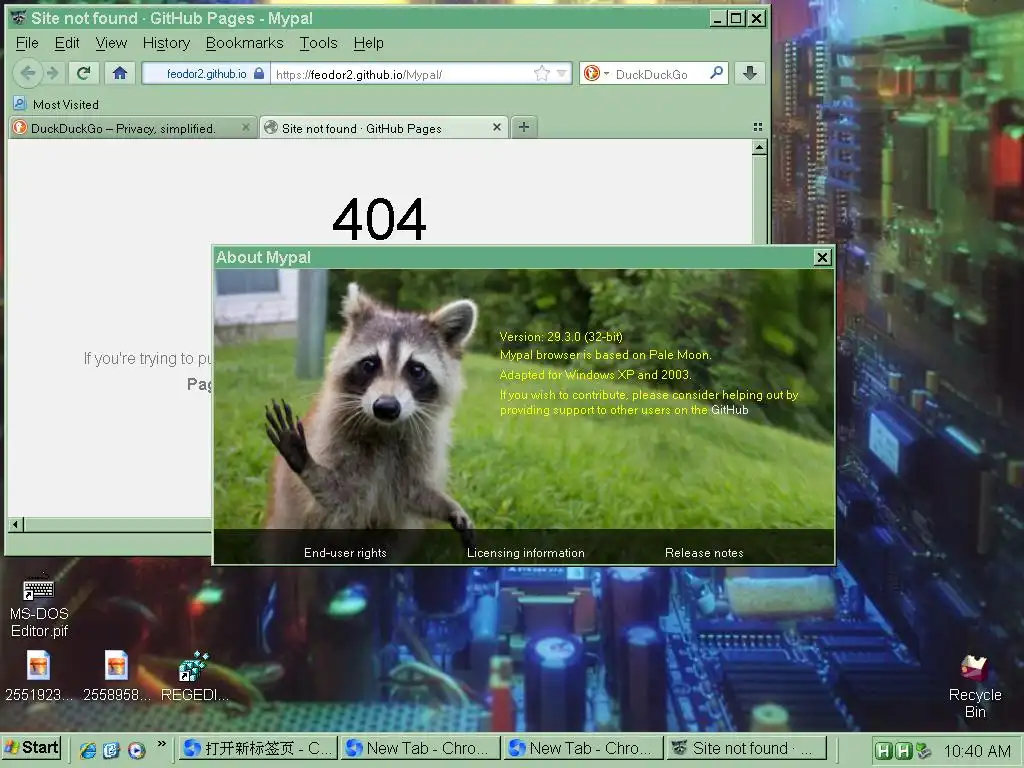Open the Start menu
Image resolution: width=1024 pixels, height=768 pixels.
coord(31,748)
